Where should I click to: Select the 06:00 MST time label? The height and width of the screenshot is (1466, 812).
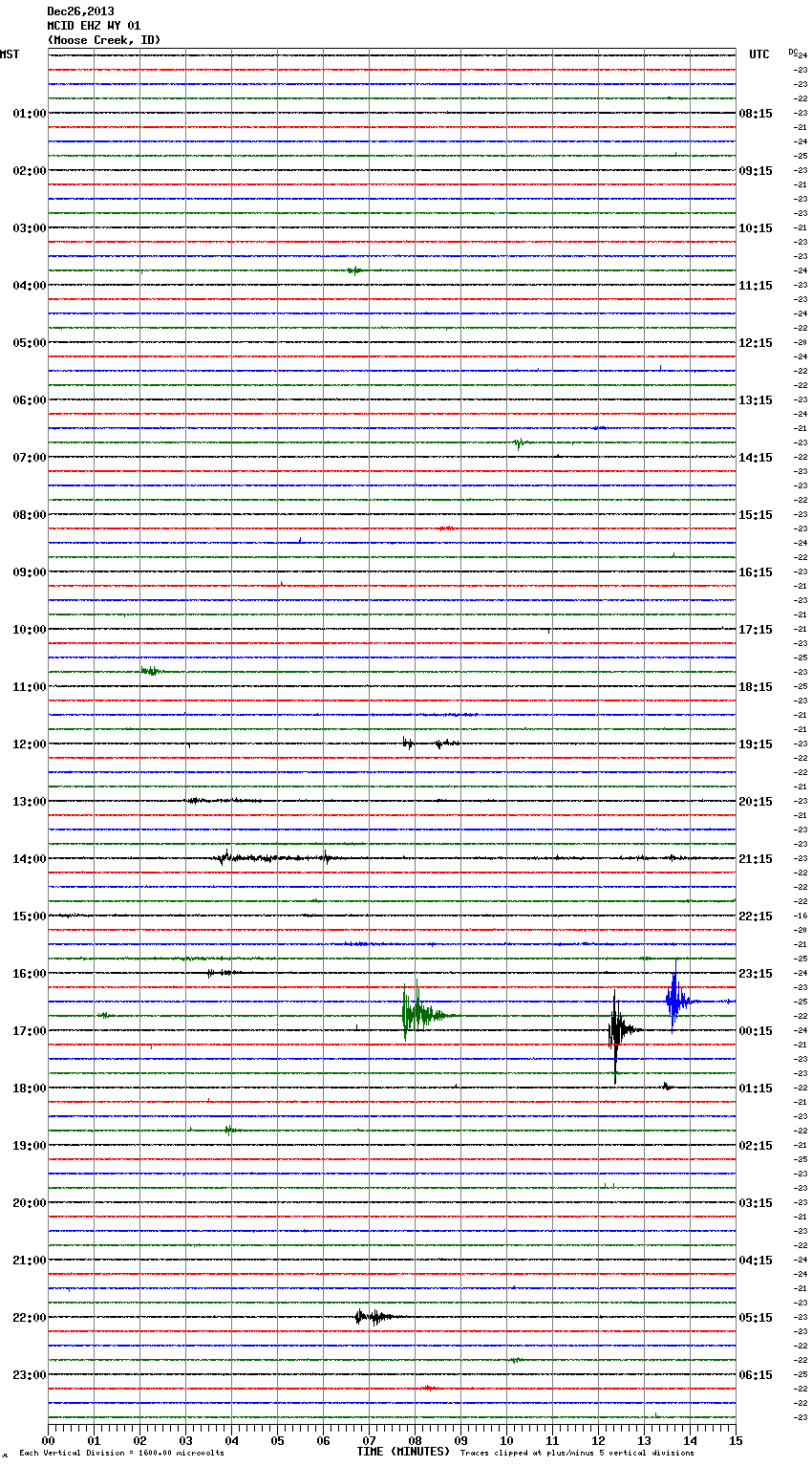click(29, 400)
